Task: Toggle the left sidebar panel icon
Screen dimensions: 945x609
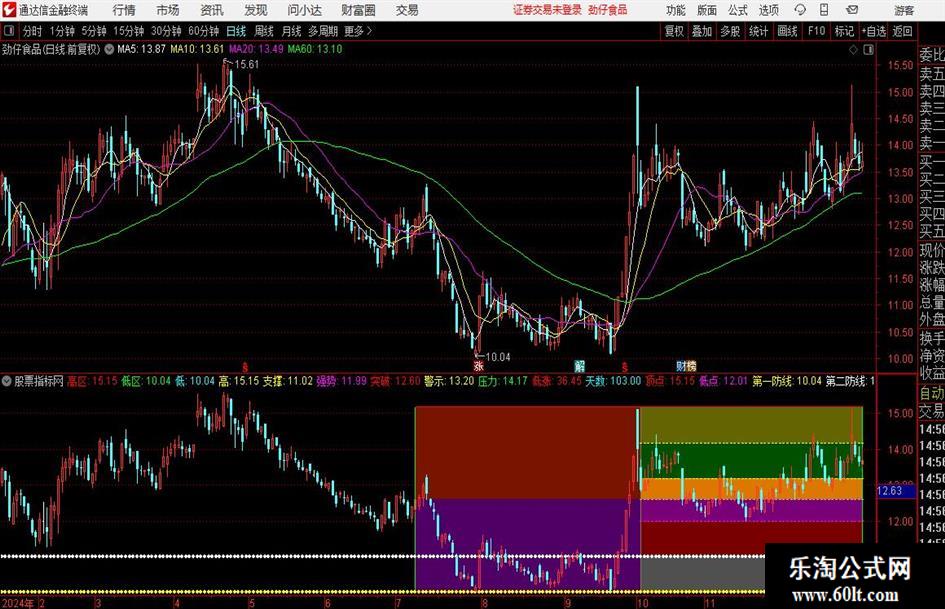Action: click(8, 31)
